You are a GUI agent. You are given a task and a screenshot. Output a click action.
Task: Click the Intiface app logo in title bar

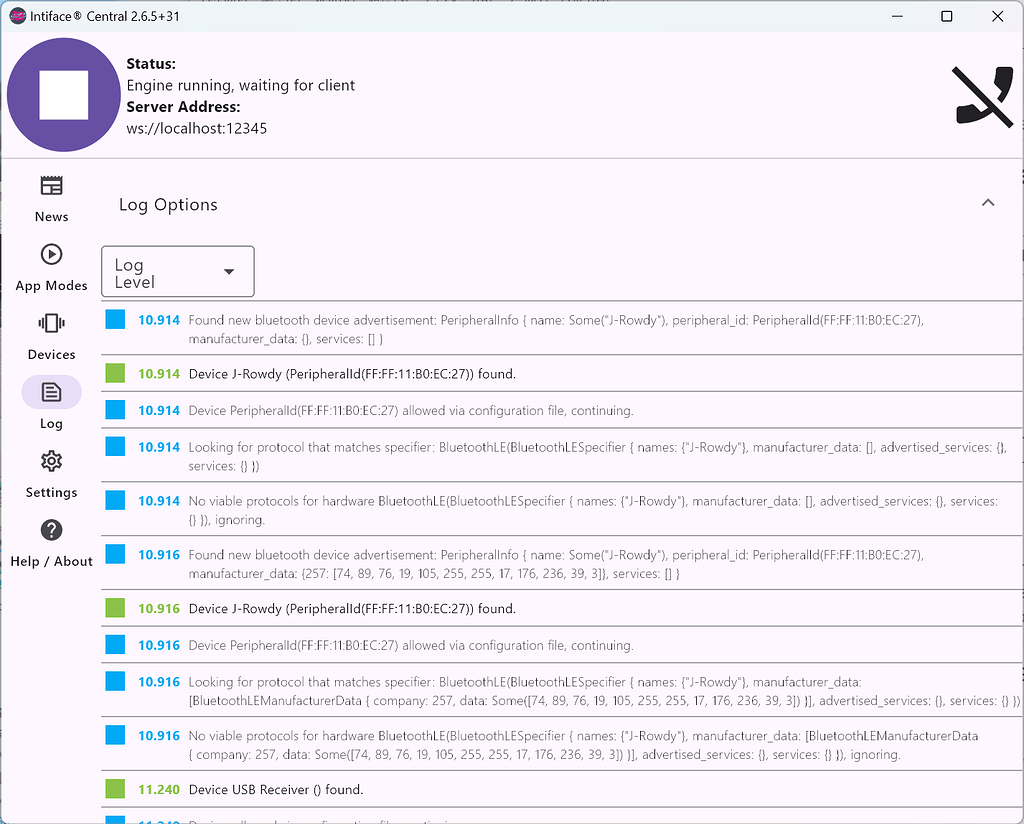(x=17, y=16)
